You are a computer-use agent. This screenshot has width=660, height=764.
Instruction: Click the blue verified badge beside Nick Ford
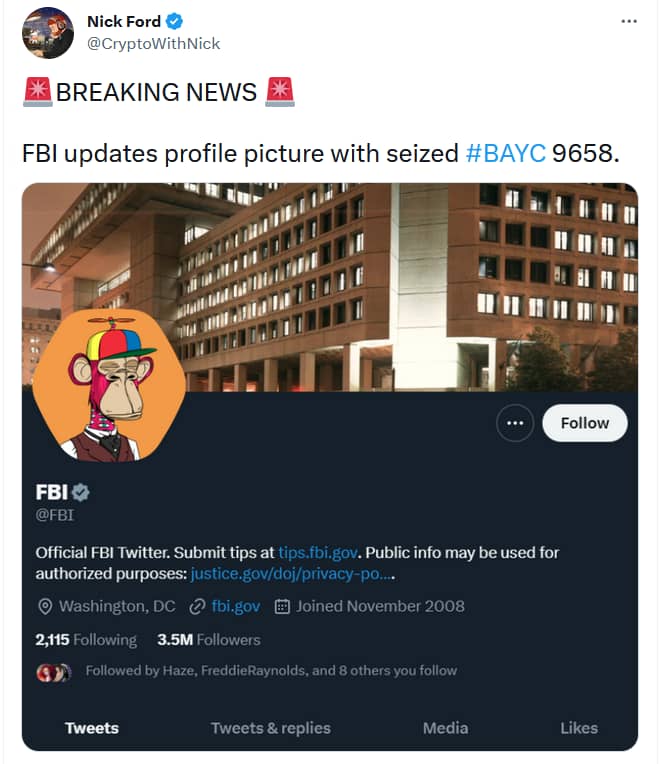pyautogui.click(x=174, y=21)
